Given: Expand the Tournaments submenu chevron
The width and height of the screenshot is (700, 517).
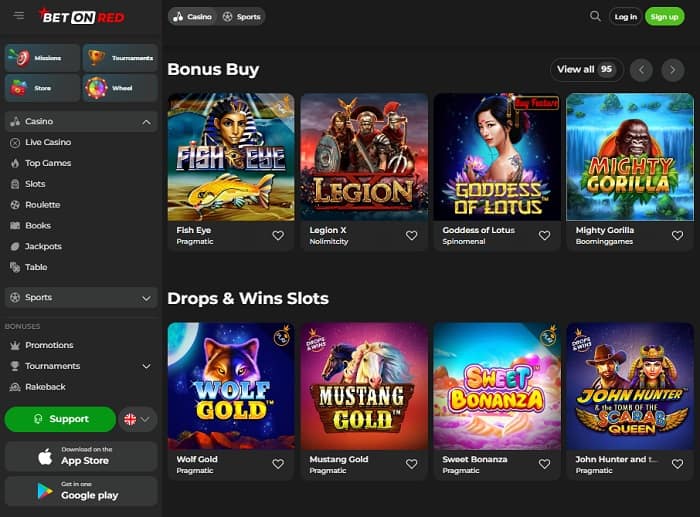Looking at the screenshot, I should (146, 366).
